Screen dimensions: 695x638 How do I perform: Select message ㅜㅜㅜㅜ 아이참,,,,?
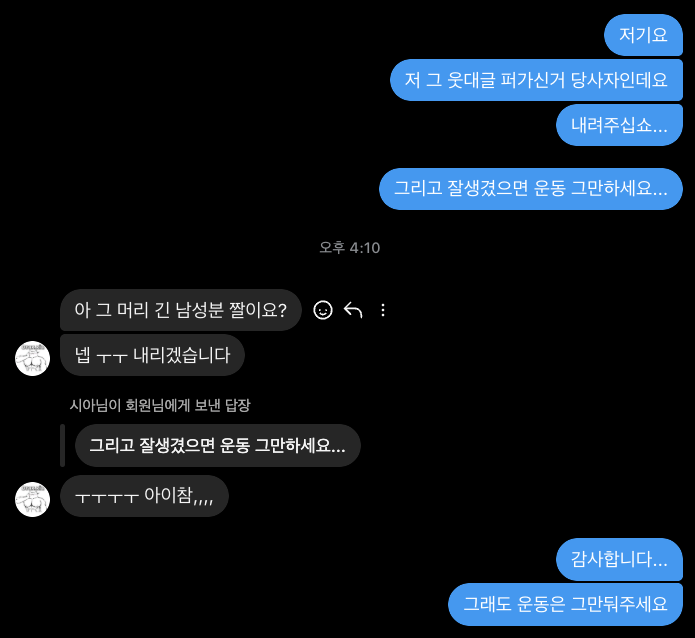click(144, 496)
